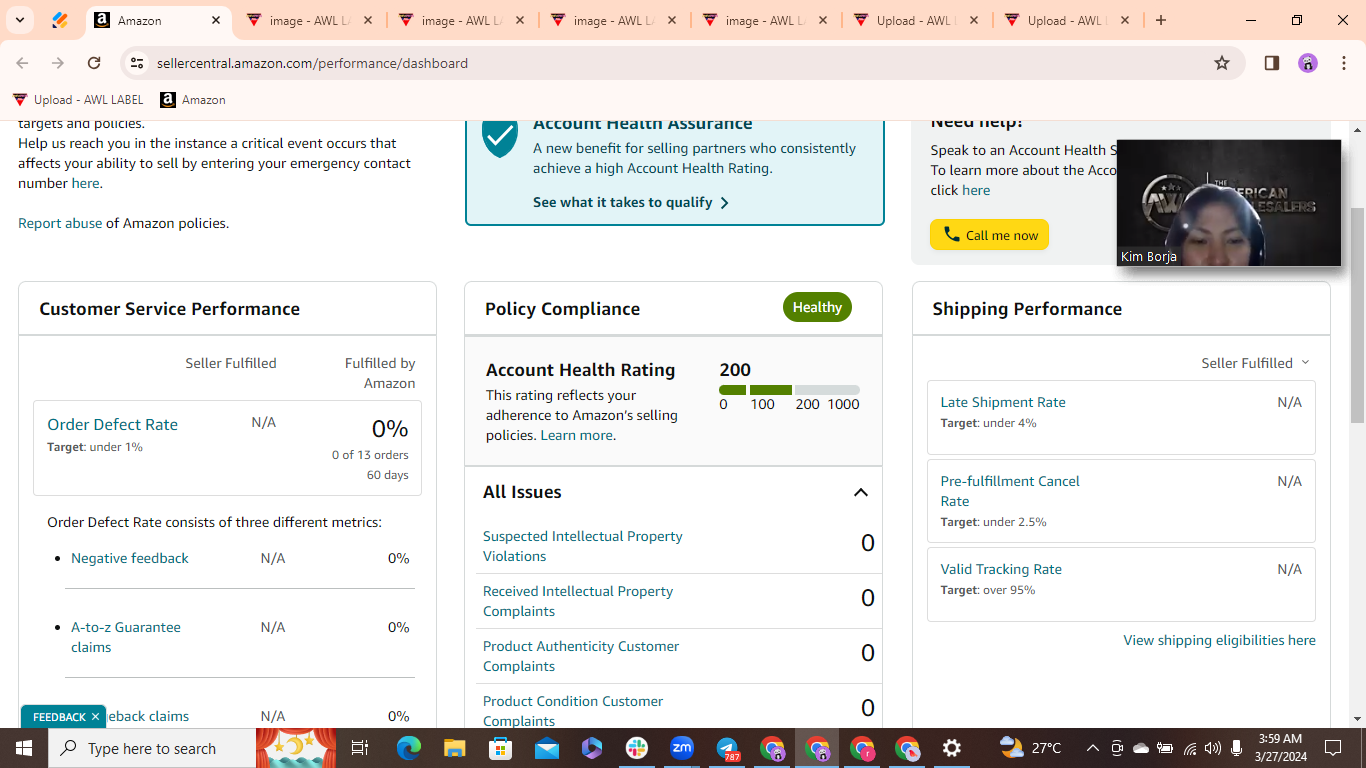Open the Amazon bookmark in bookmarks bar
This screenshot has width=1366, height=768.
tap(193, 100)
